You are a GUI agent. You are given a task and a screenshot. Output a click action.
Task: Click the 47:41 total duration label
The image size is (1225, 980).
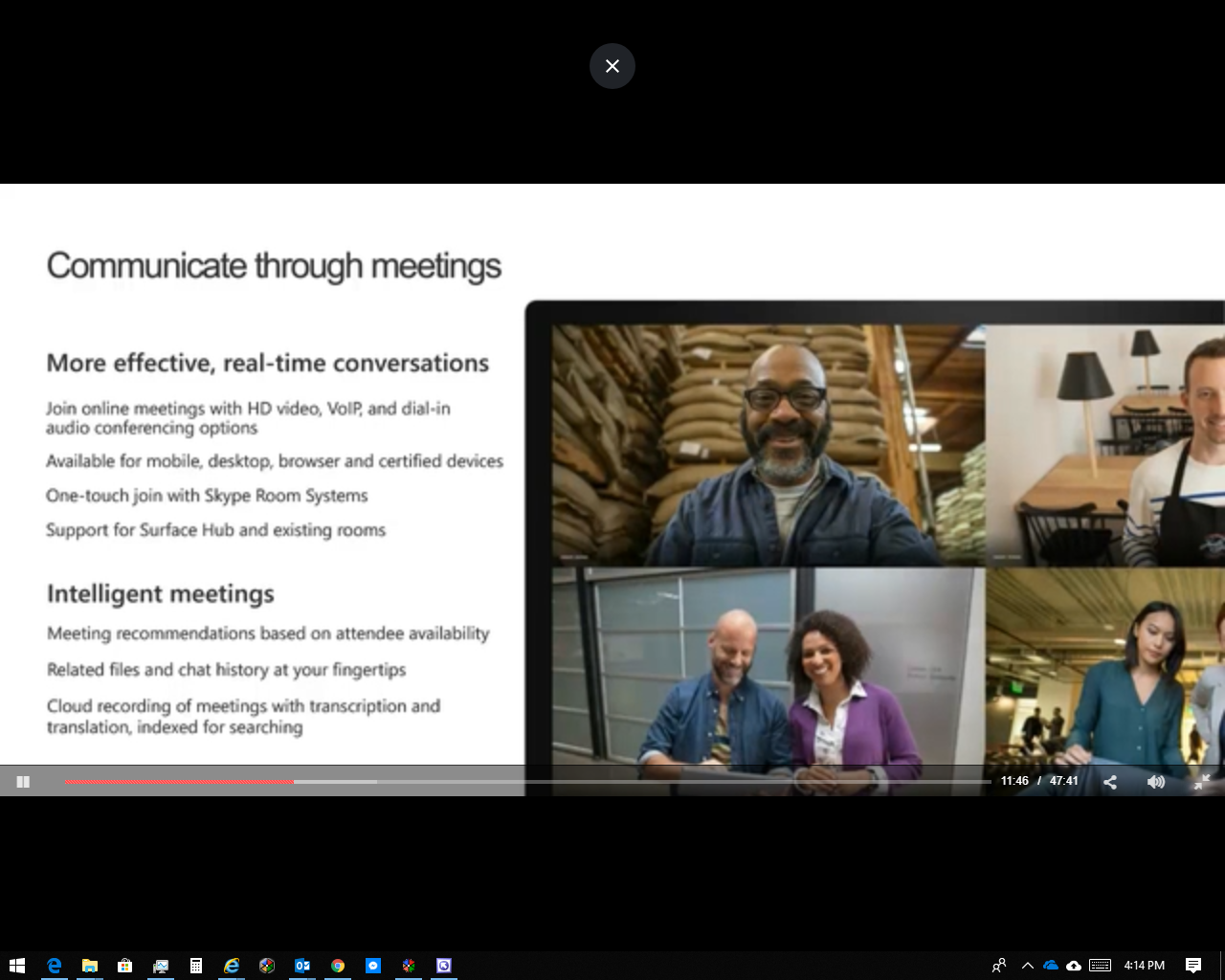click(1064, 781)
